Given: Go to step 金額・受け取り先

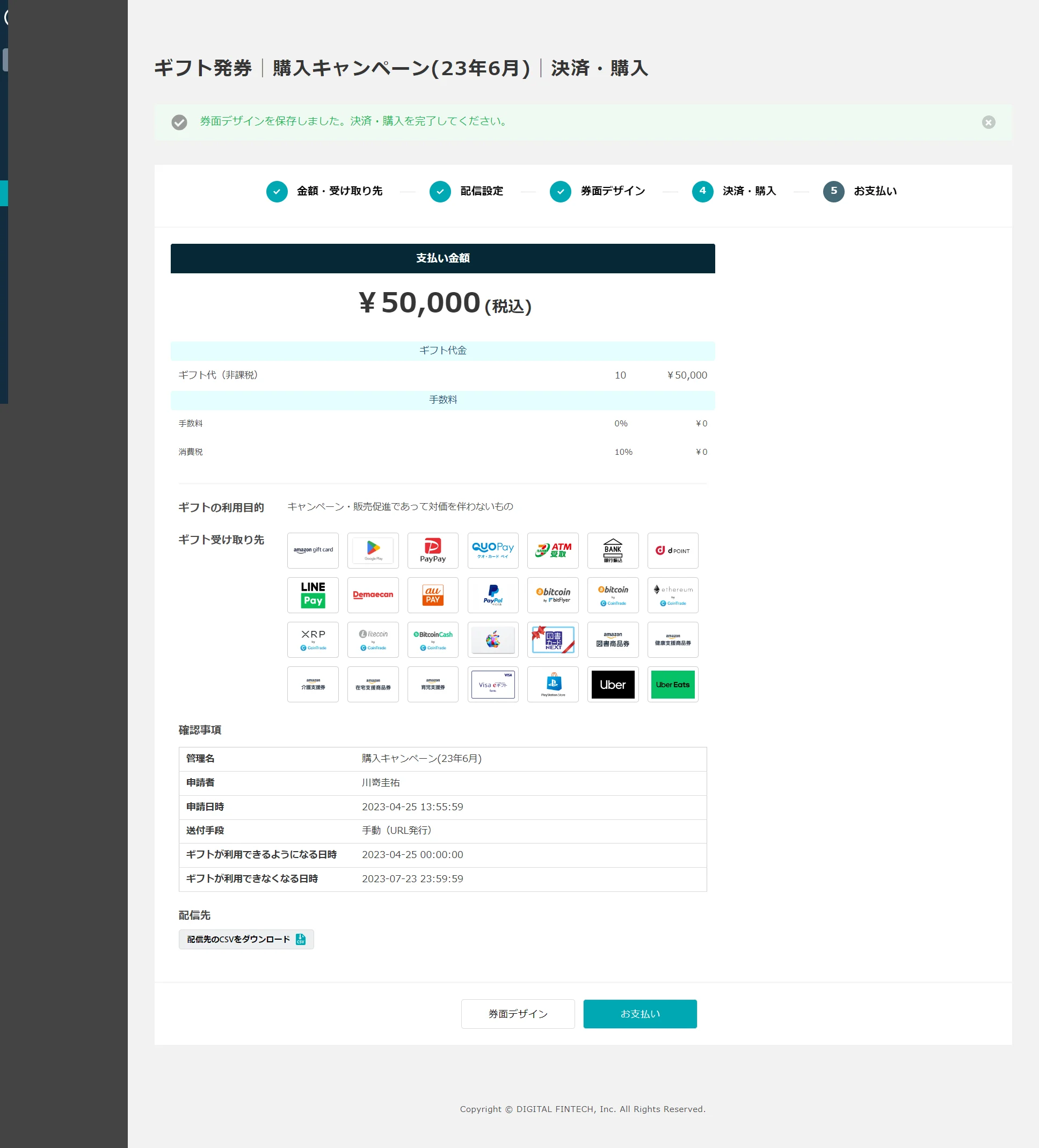Looking at the screenshot, I should pyautogui.click(x=324, y=191).
